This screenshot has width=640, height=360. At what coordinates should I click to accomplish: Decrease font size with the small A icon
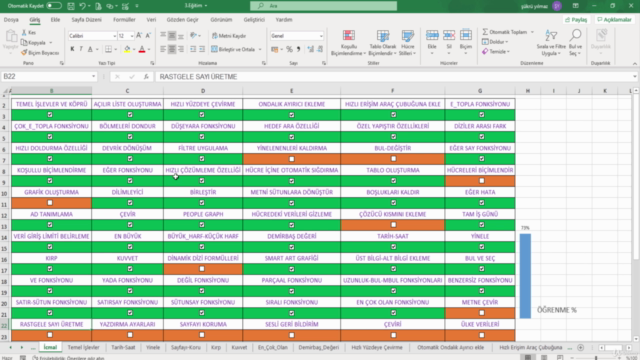pyautogui.click(x=148, y=36)
